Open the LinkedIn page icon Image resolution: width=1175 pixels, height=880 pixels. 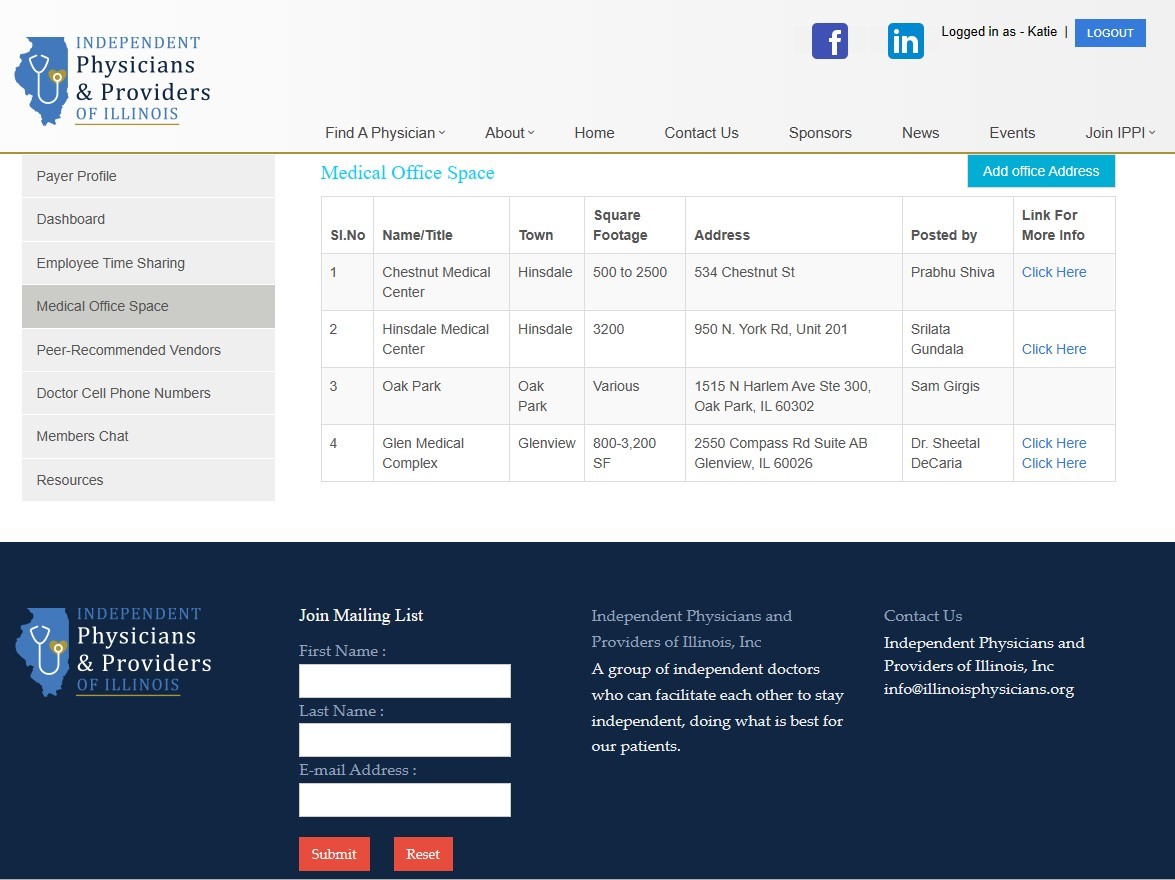point(905,40)
